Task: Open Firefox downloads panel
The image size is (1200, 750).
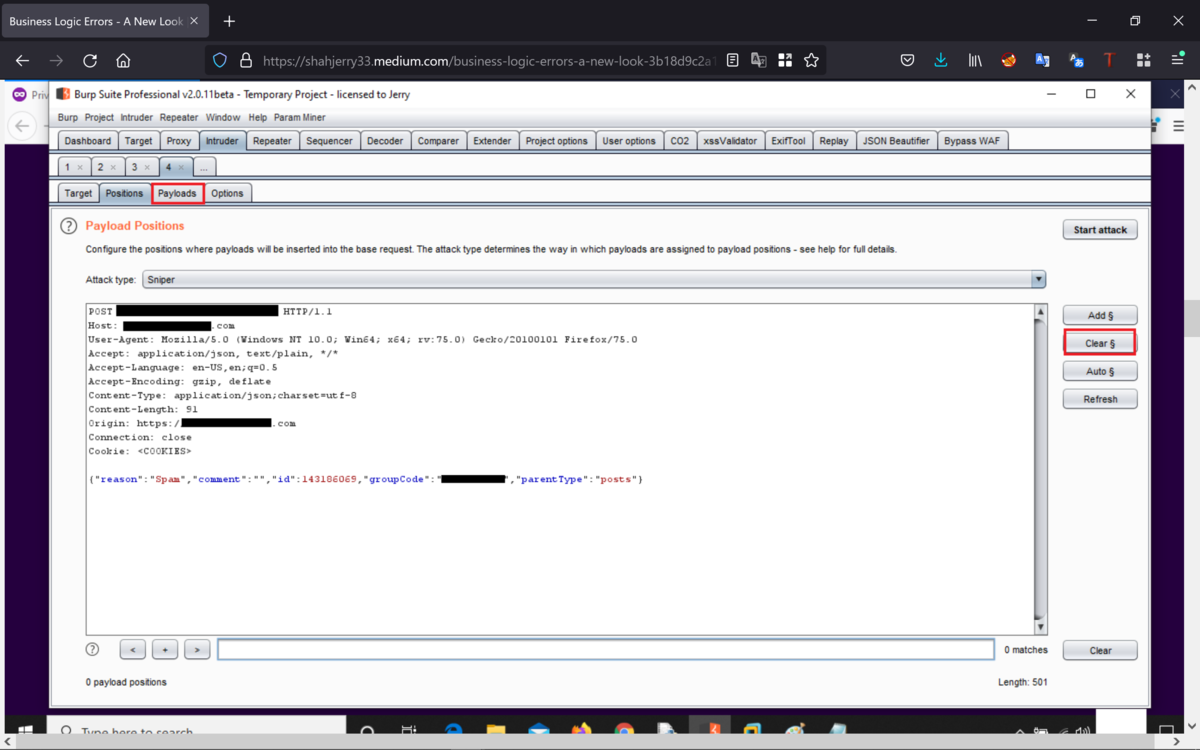Action: click(941, 61)
